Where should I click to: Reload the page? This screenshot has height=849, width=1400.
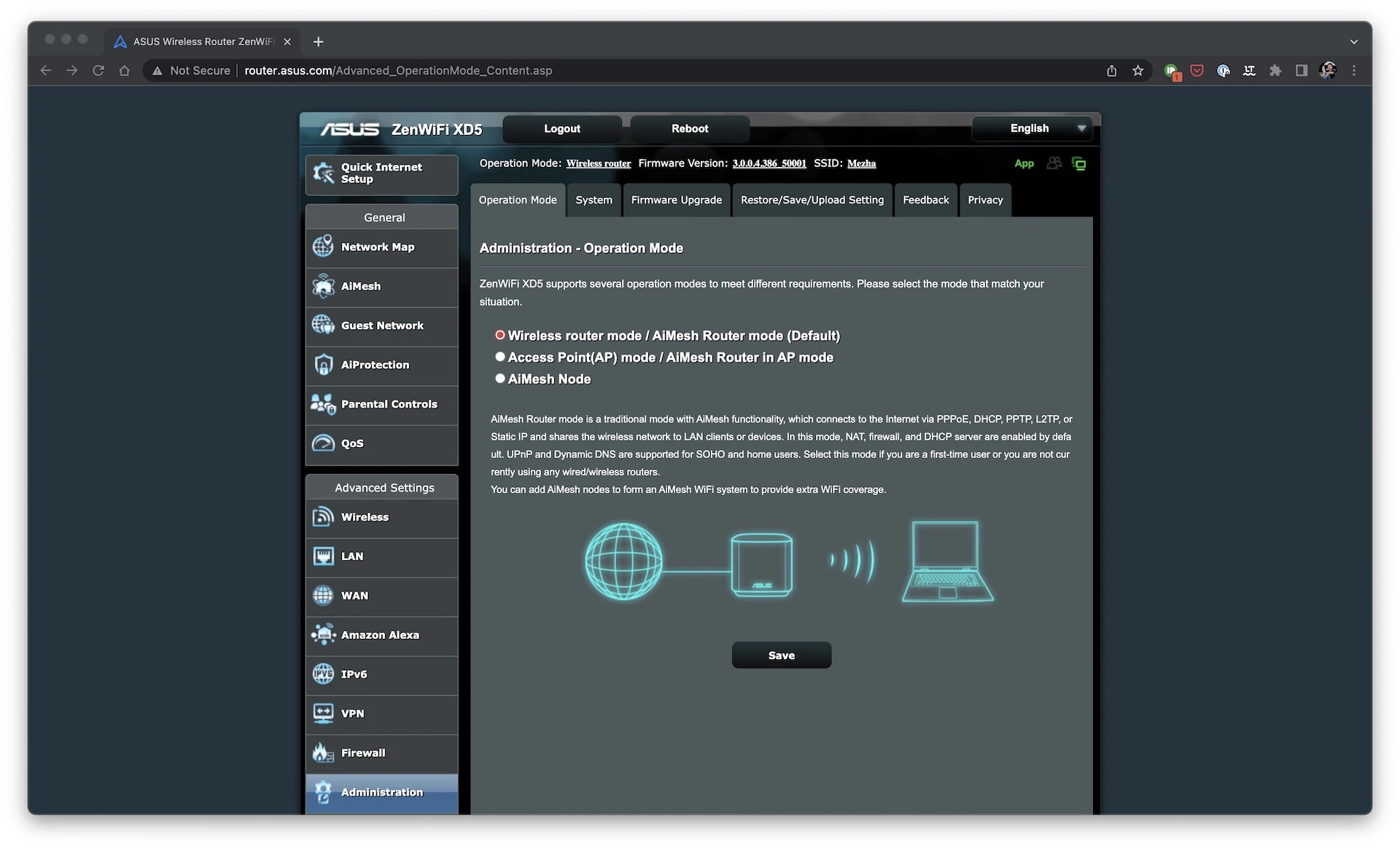coord(98,71)
